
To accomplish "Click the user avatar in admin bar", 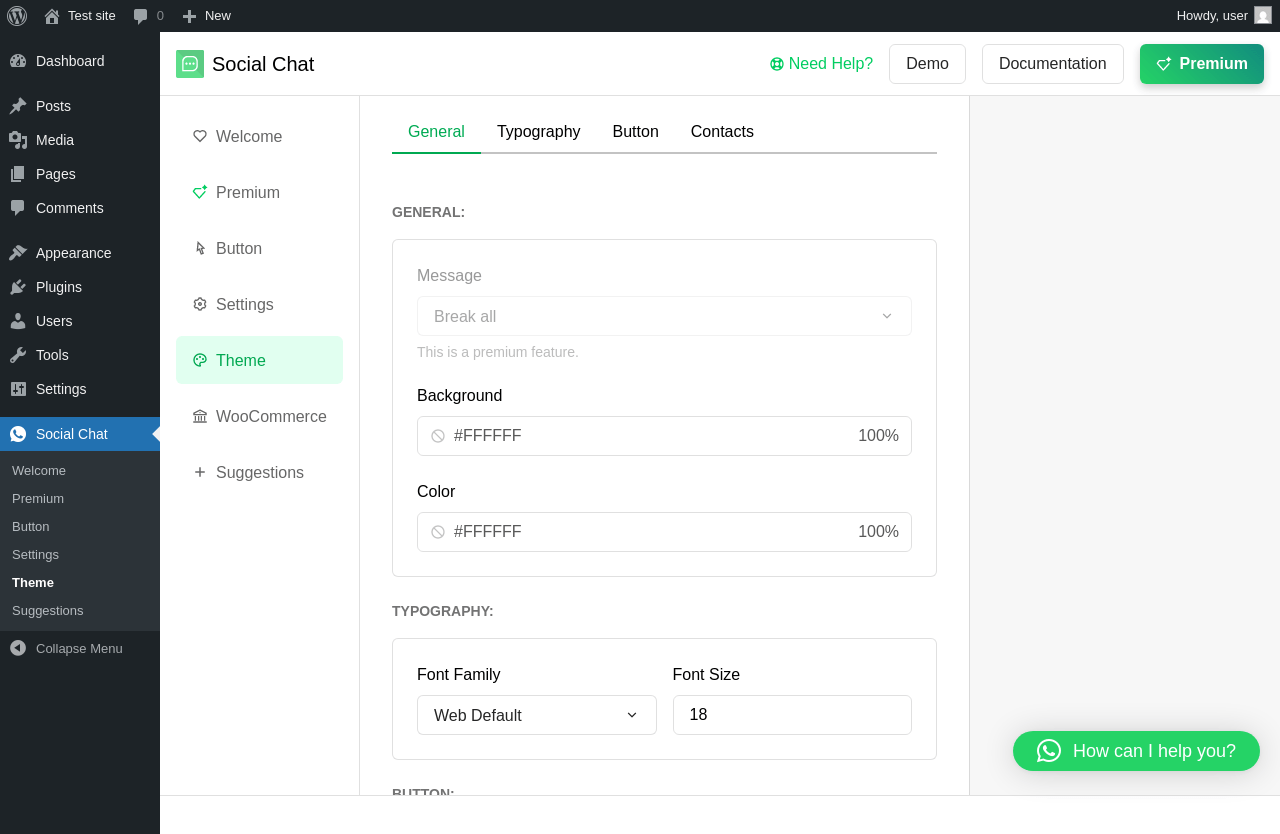I will click(x=1263, y=15).
